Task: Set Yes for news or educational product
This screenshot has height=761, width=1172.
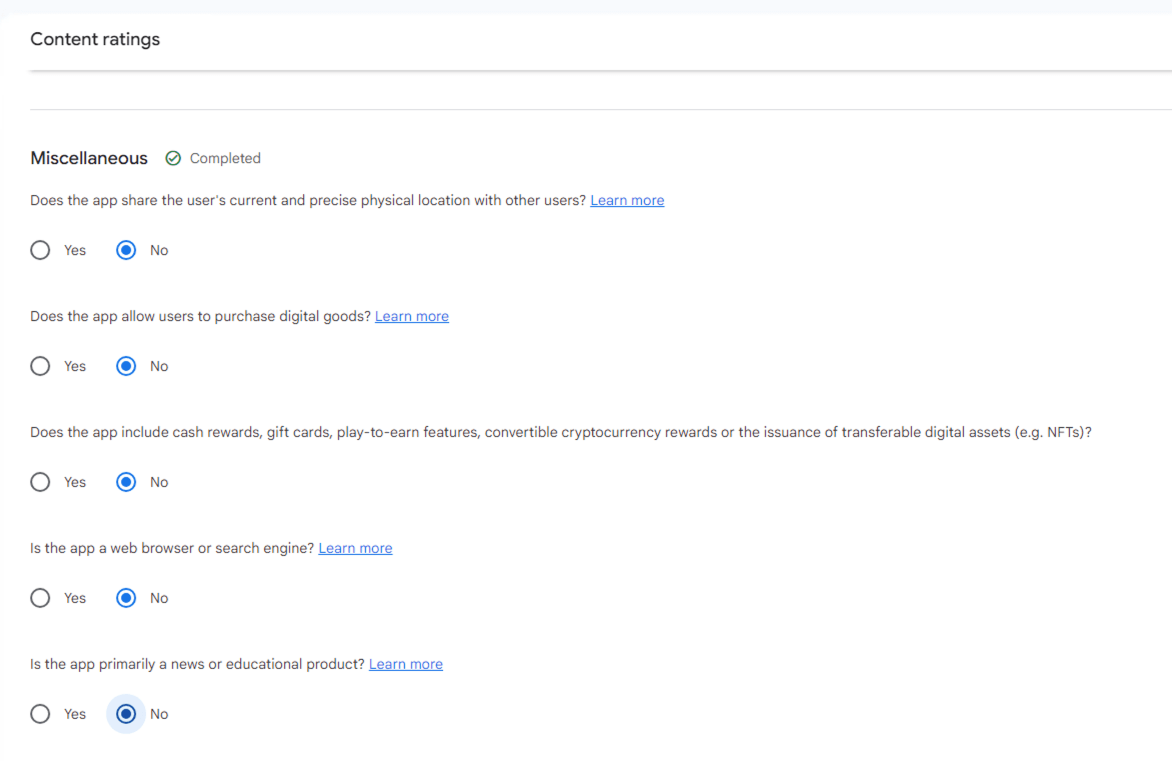Action: pos(40,714)
